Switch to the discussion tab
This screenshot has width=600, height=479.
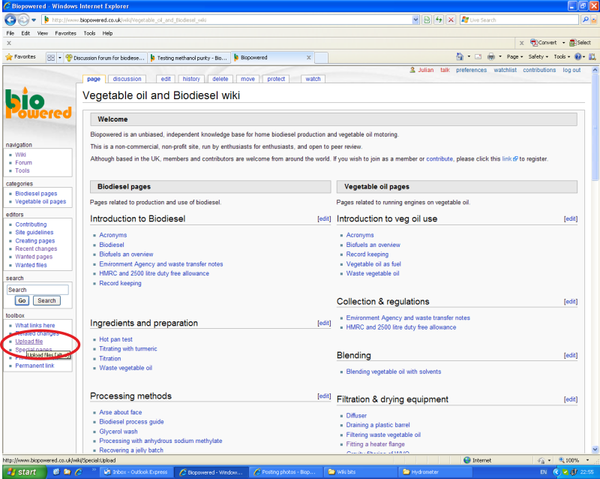127,78
